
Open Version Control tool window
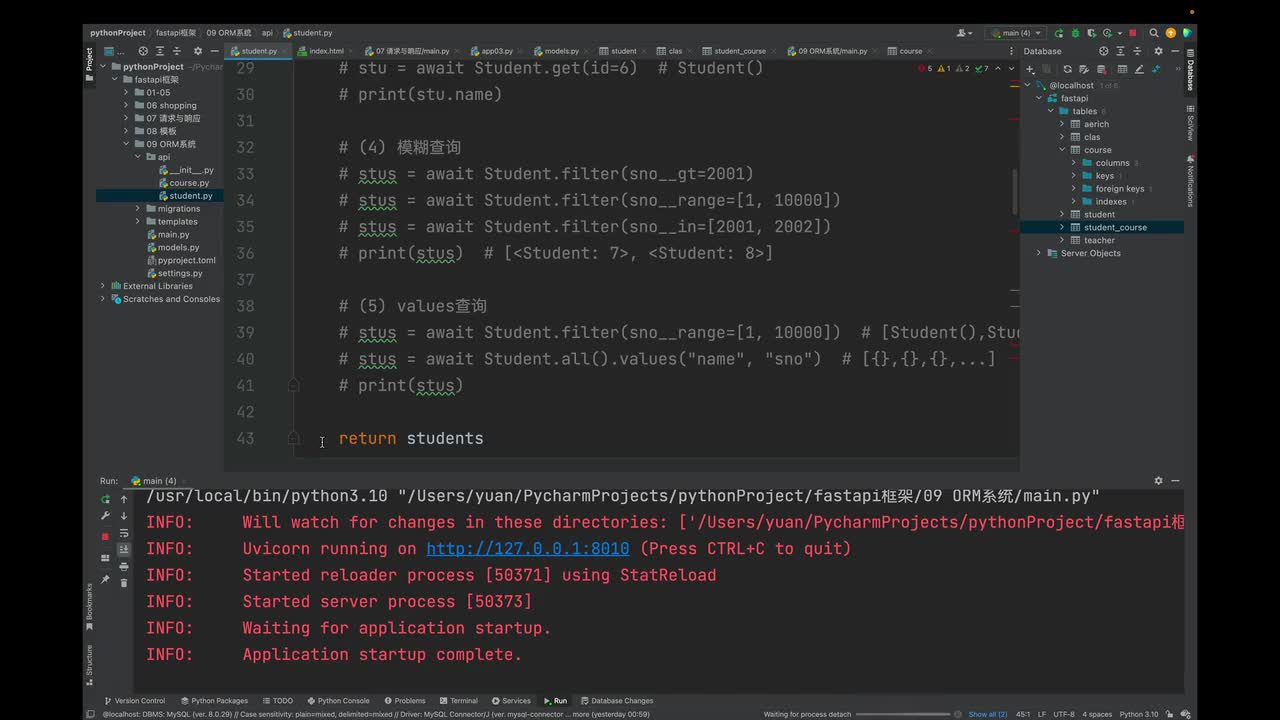click(x=134, y=701)
